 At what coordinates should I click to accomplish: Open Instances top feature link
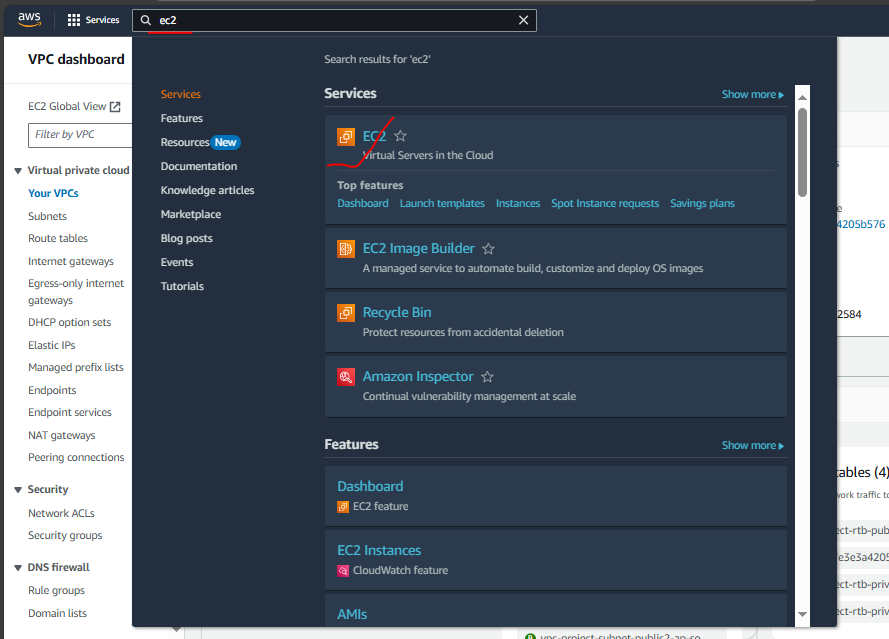tap(518, 204)
